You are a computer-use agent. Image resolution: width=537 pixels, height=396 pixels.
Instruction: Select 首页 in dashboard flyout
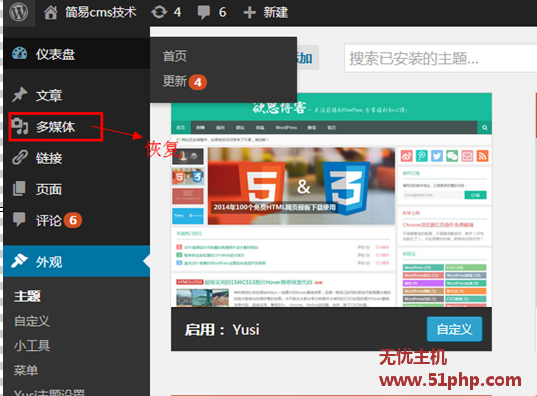175,56
